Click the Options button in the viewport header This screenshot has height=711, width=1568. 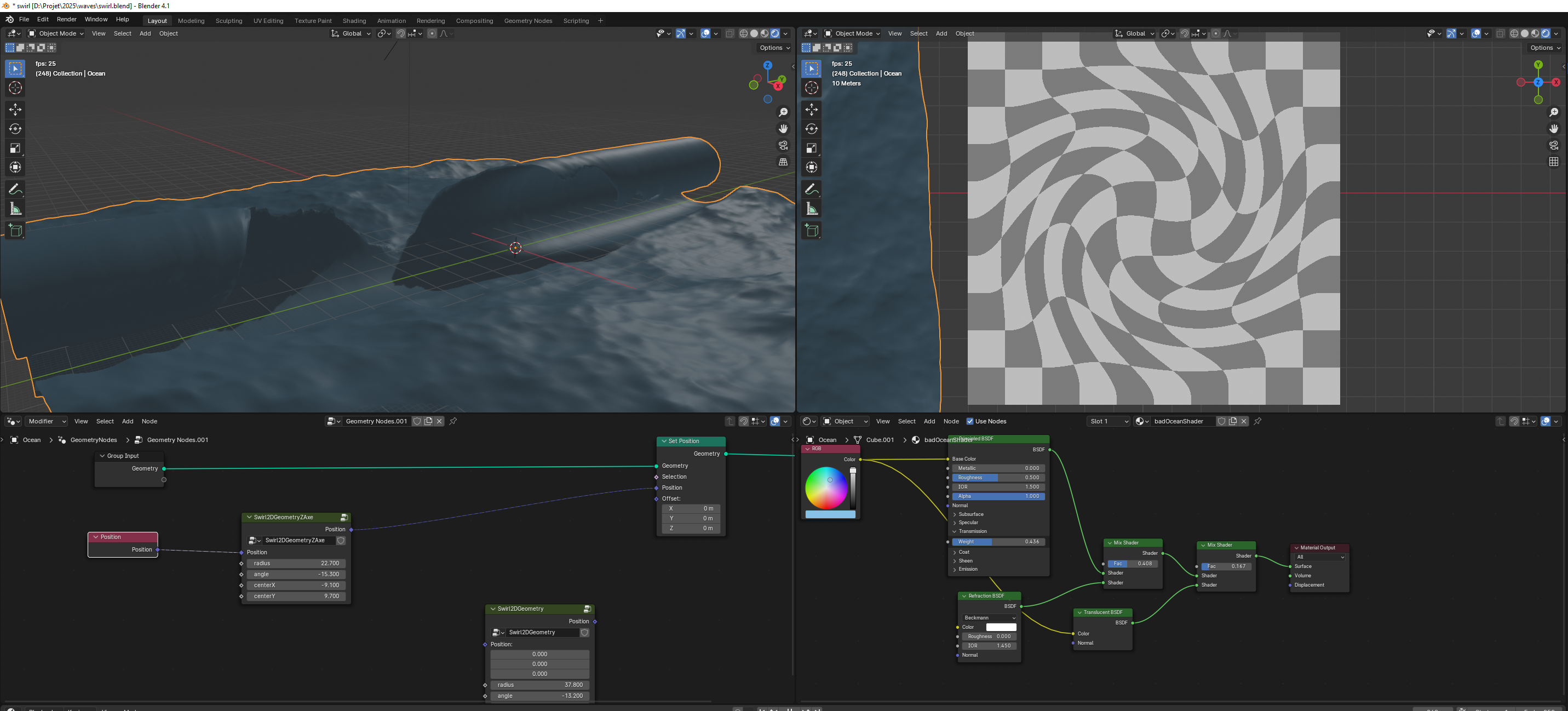(774, 48)
